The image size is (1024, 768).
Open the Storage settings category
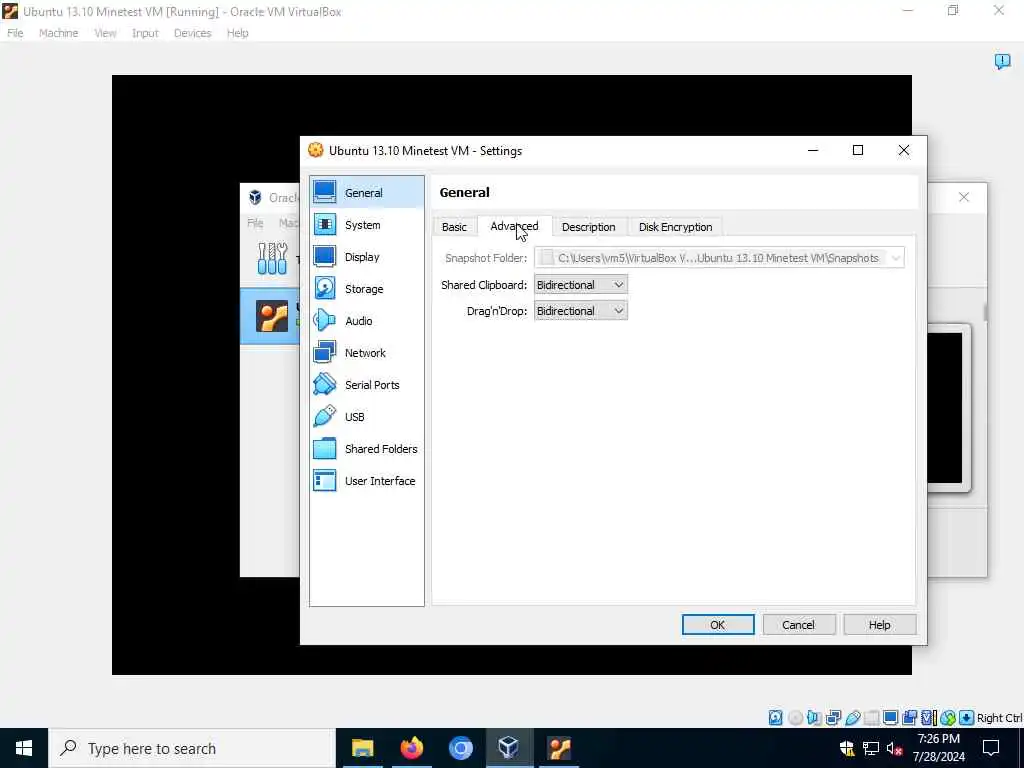[366, 289]
